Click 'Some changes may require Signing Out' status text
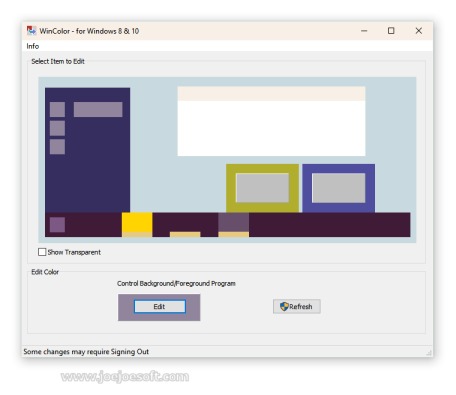Viewport: 456px width, 395px height. point(86,352)
